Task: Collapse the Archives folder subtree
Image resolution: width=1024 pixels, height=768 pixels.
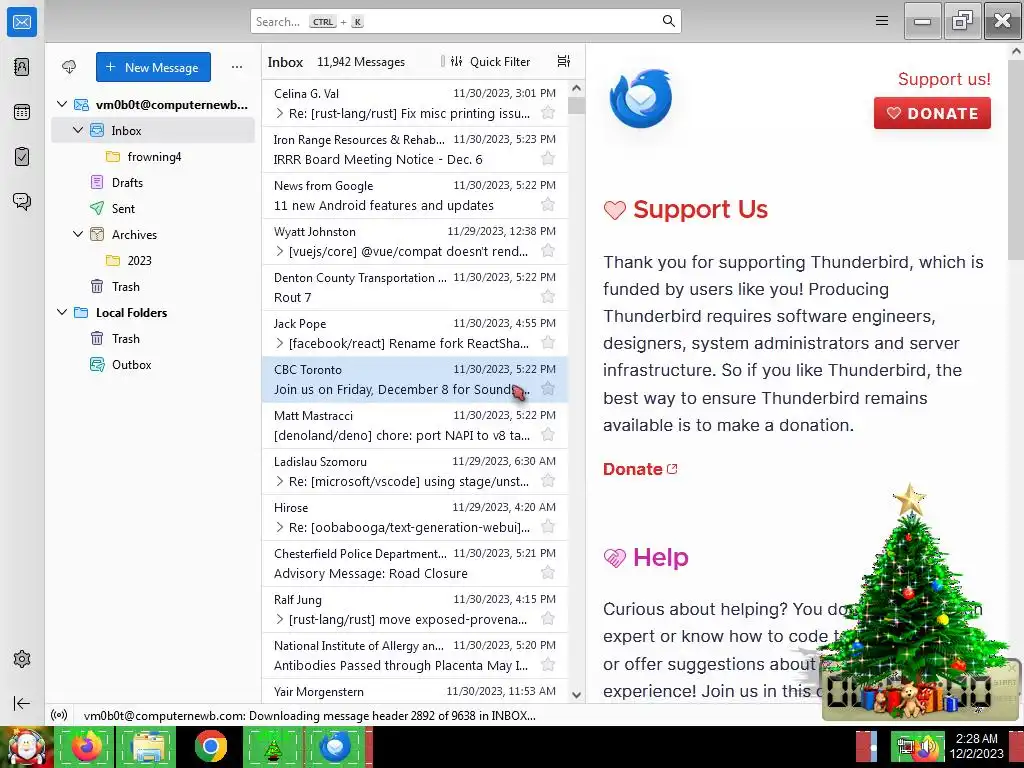Action: (78, 234)
